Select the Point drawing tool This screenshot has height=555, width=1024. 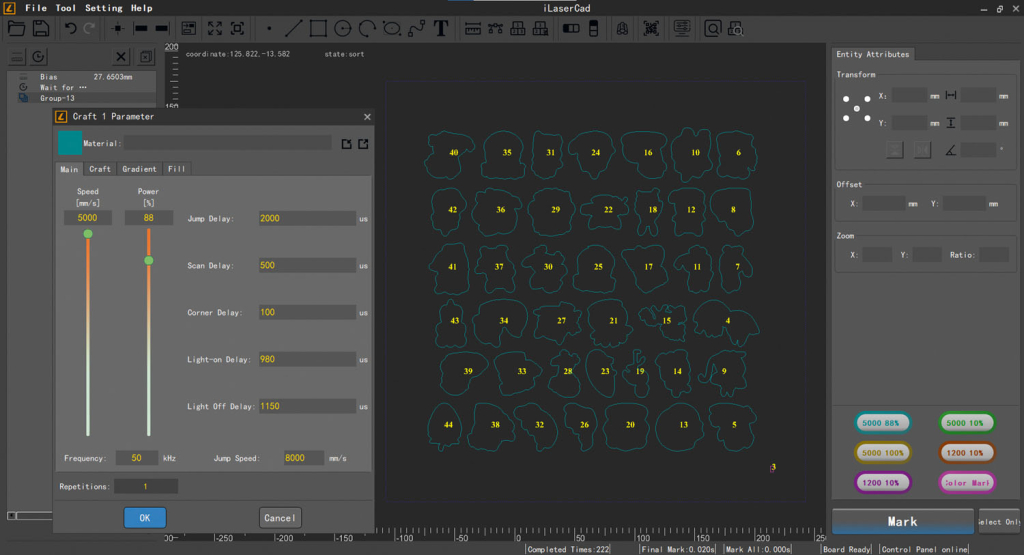(268, 29)
